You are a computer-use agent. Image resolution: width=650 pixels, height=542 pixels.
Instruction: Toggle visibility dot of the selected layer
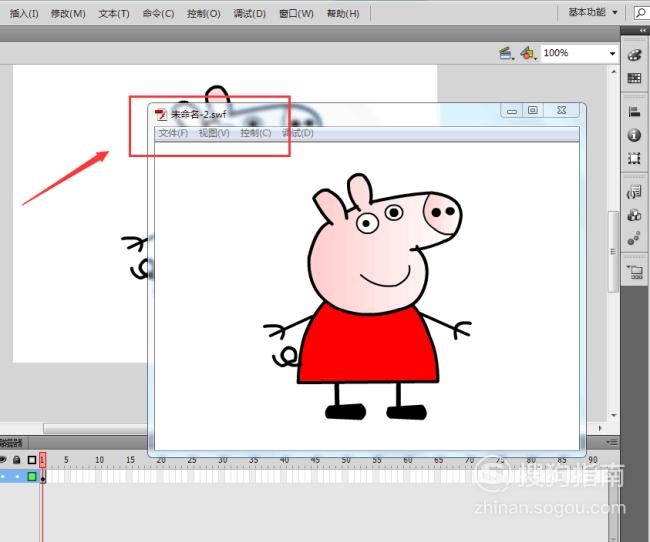(x=3, y=476)
